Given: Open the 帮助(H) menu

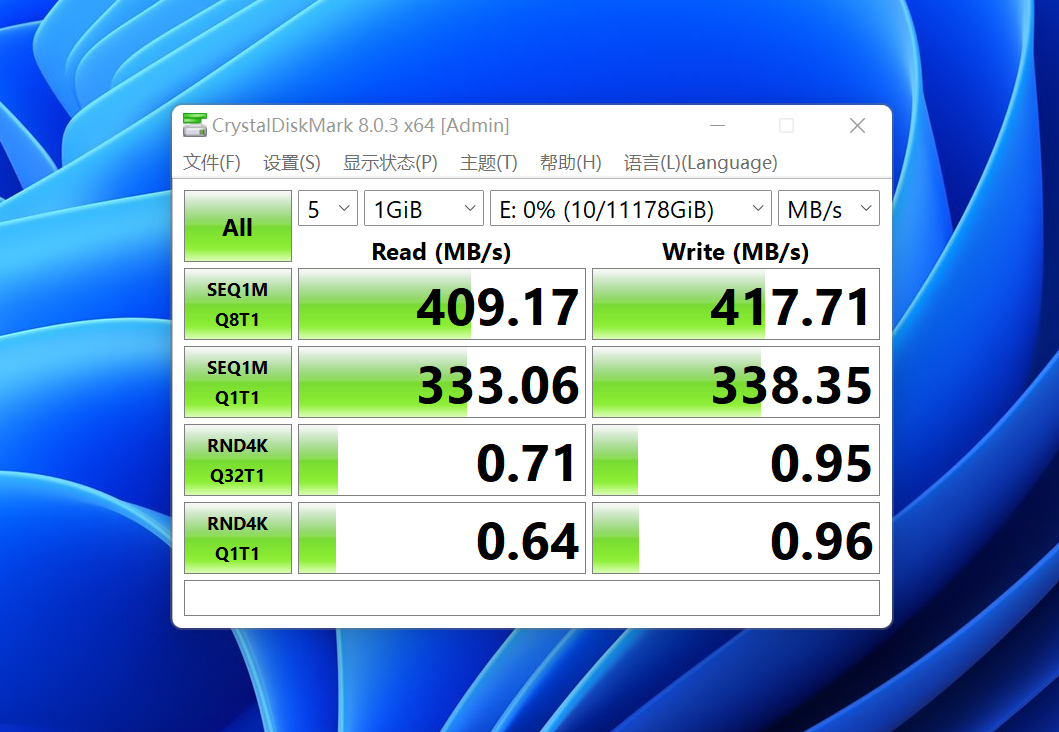Looking at the screenshot, I should tap(571, 163).
